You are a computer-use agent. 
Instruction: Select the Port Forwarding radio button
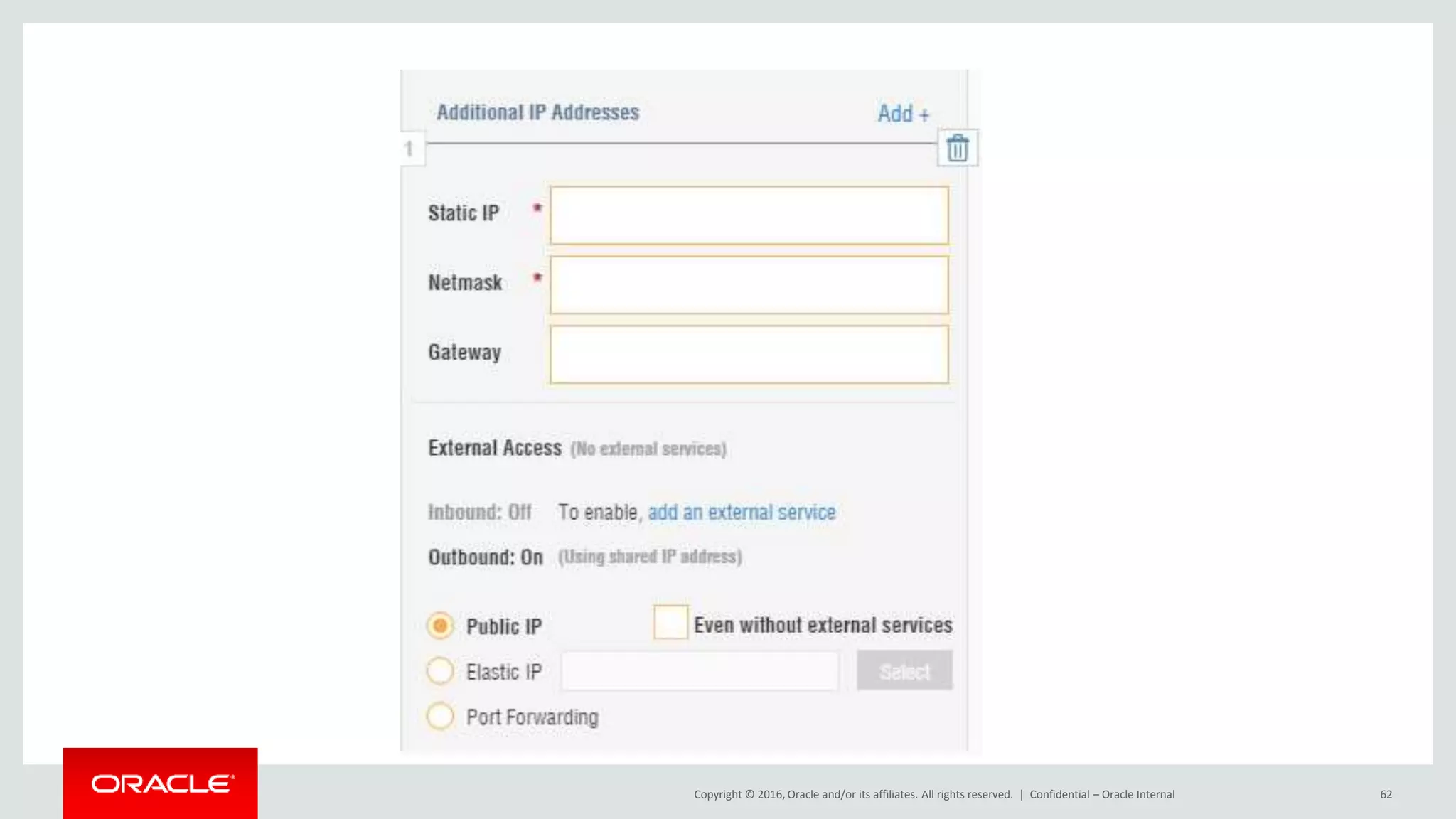pyautogui.click(x=440, y=716)
